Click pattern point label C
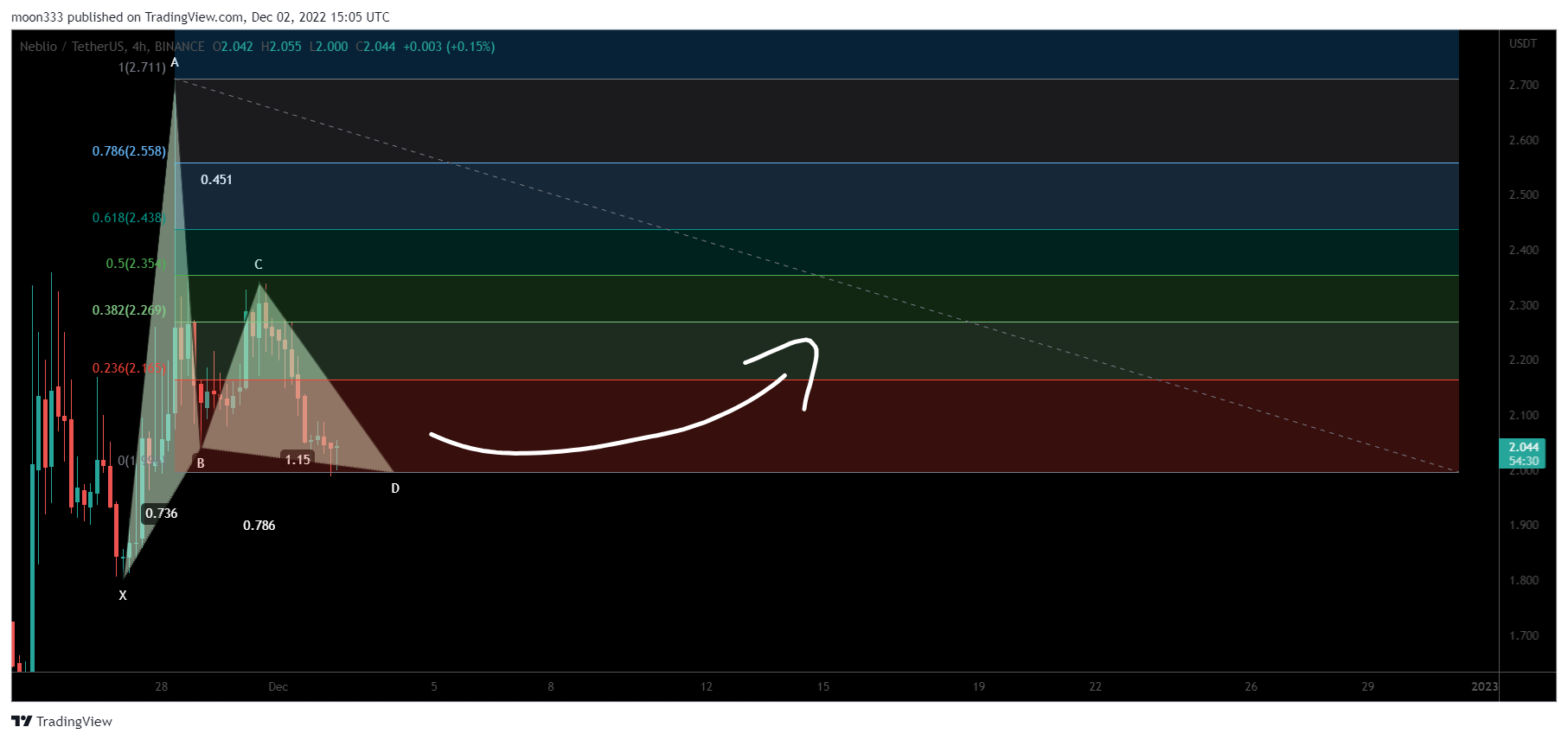Image resolution: width=1568 pixels, height=740 pixels. point(259,265)
